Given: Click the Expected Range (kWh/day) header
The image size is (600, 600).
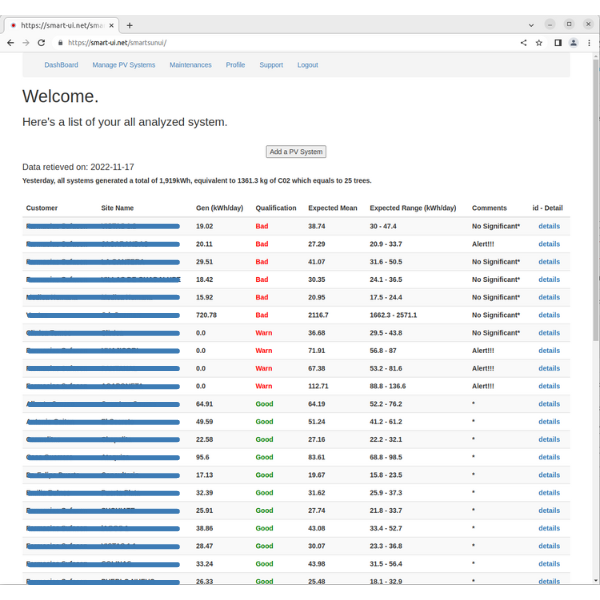Looking at the screenshot, I should click(x=413, y=208).
